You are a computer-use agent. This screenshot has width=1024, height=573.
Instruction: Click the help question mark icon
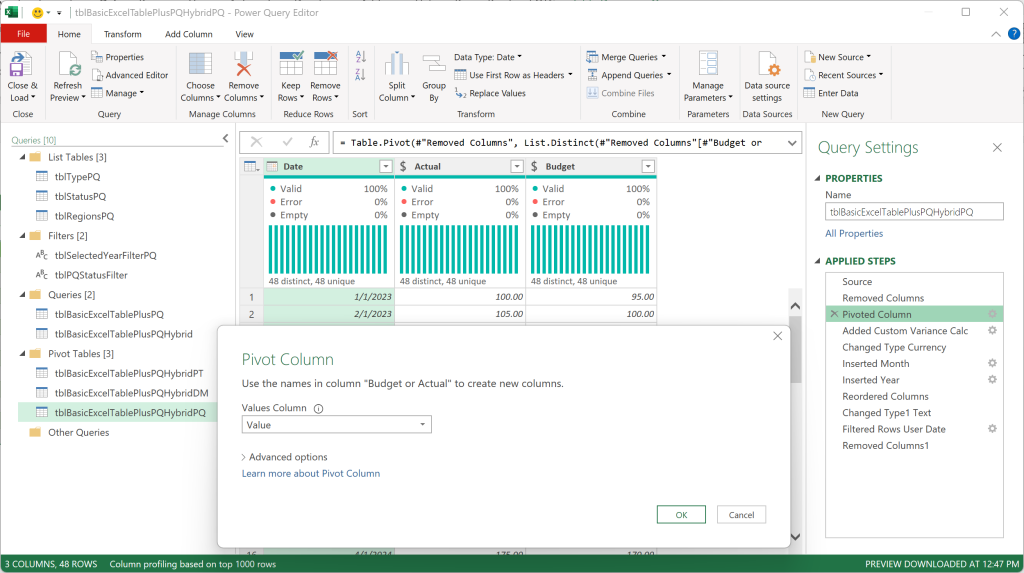click(x=1014, y=34)
